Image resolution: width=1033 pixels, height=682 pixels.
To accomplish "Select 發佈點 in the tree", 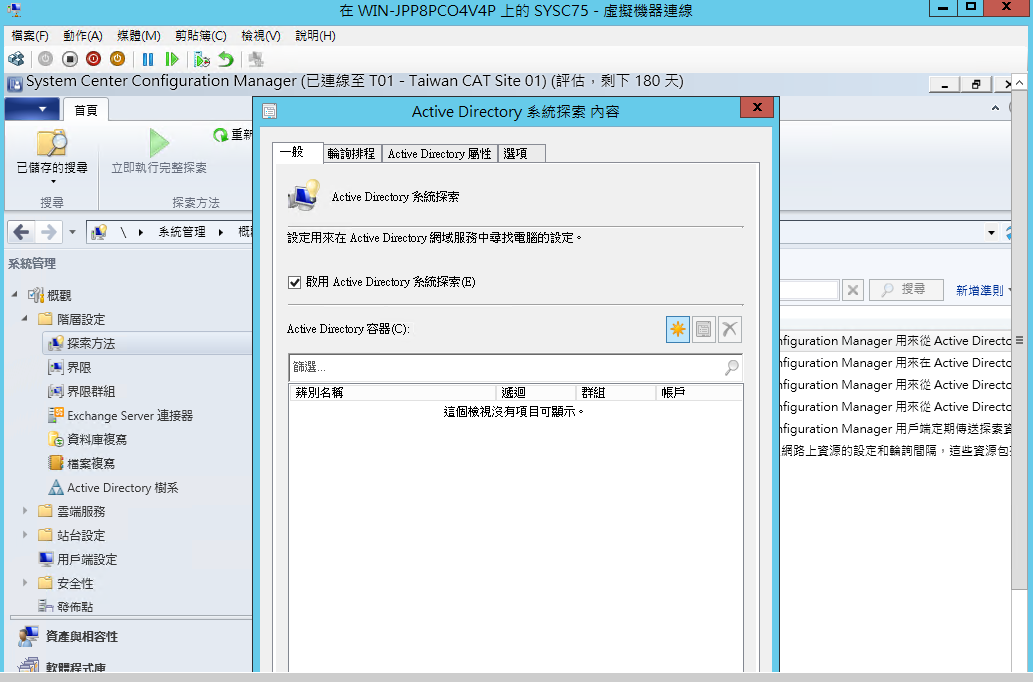I will 75,607.
